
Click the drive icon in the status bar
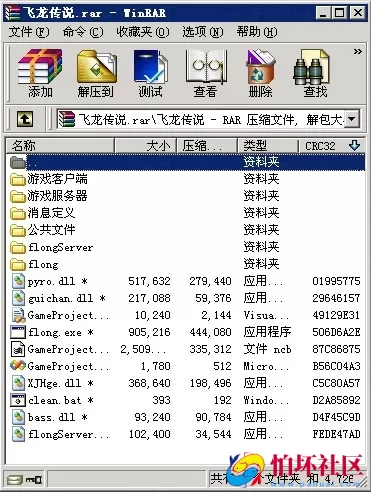[15, 480]
